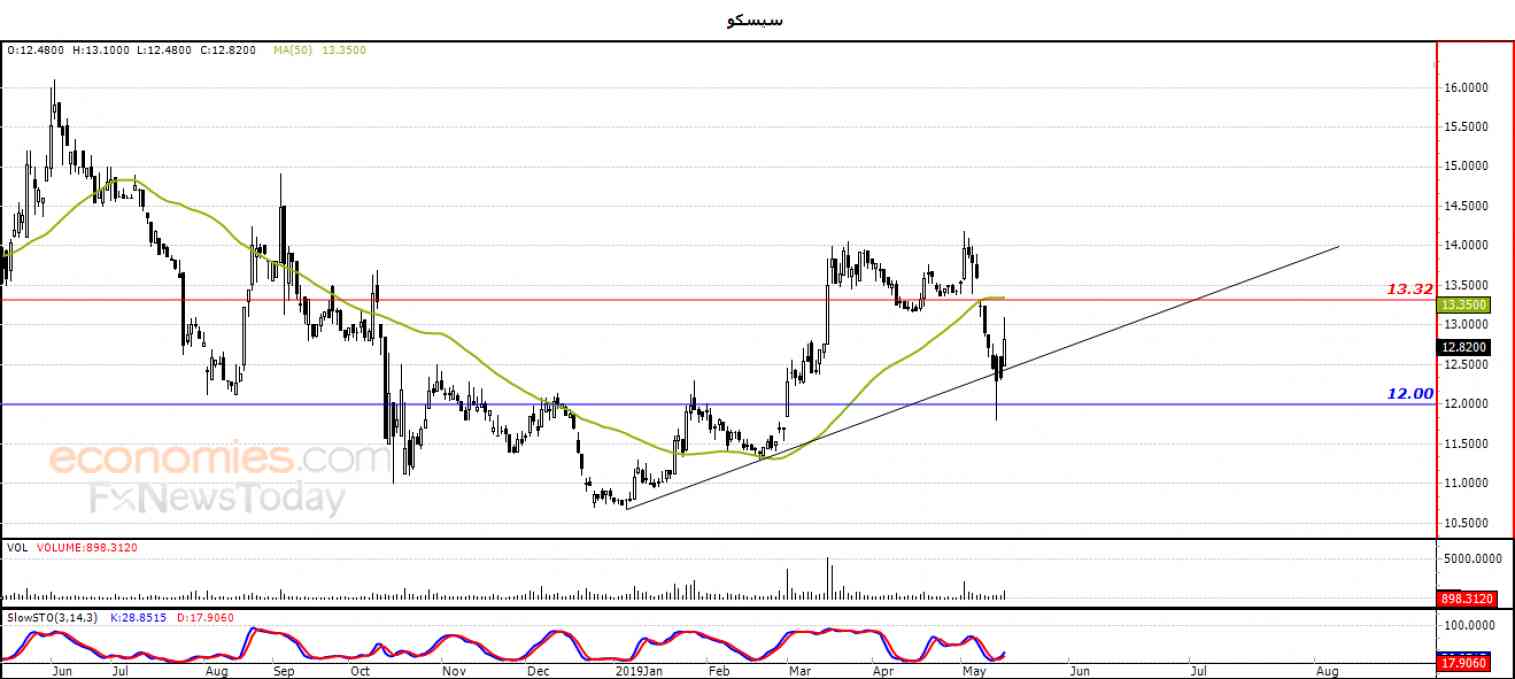Click the 13.0000 price axis label
Image resolution: width=1515 pixels, height=679 pixels.
pyautogui.click(x=1468, y=325)
